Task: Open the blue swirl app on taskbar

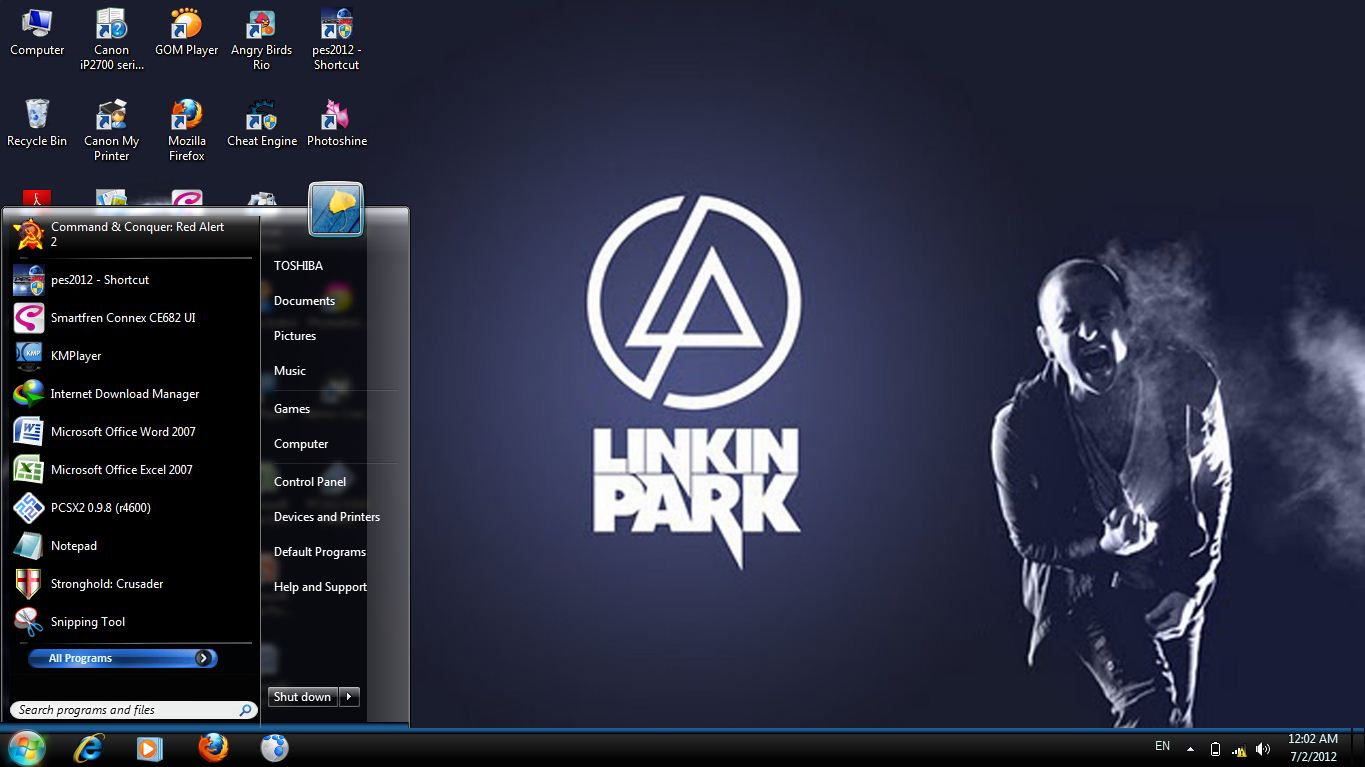Action: (x=274, y=748)
